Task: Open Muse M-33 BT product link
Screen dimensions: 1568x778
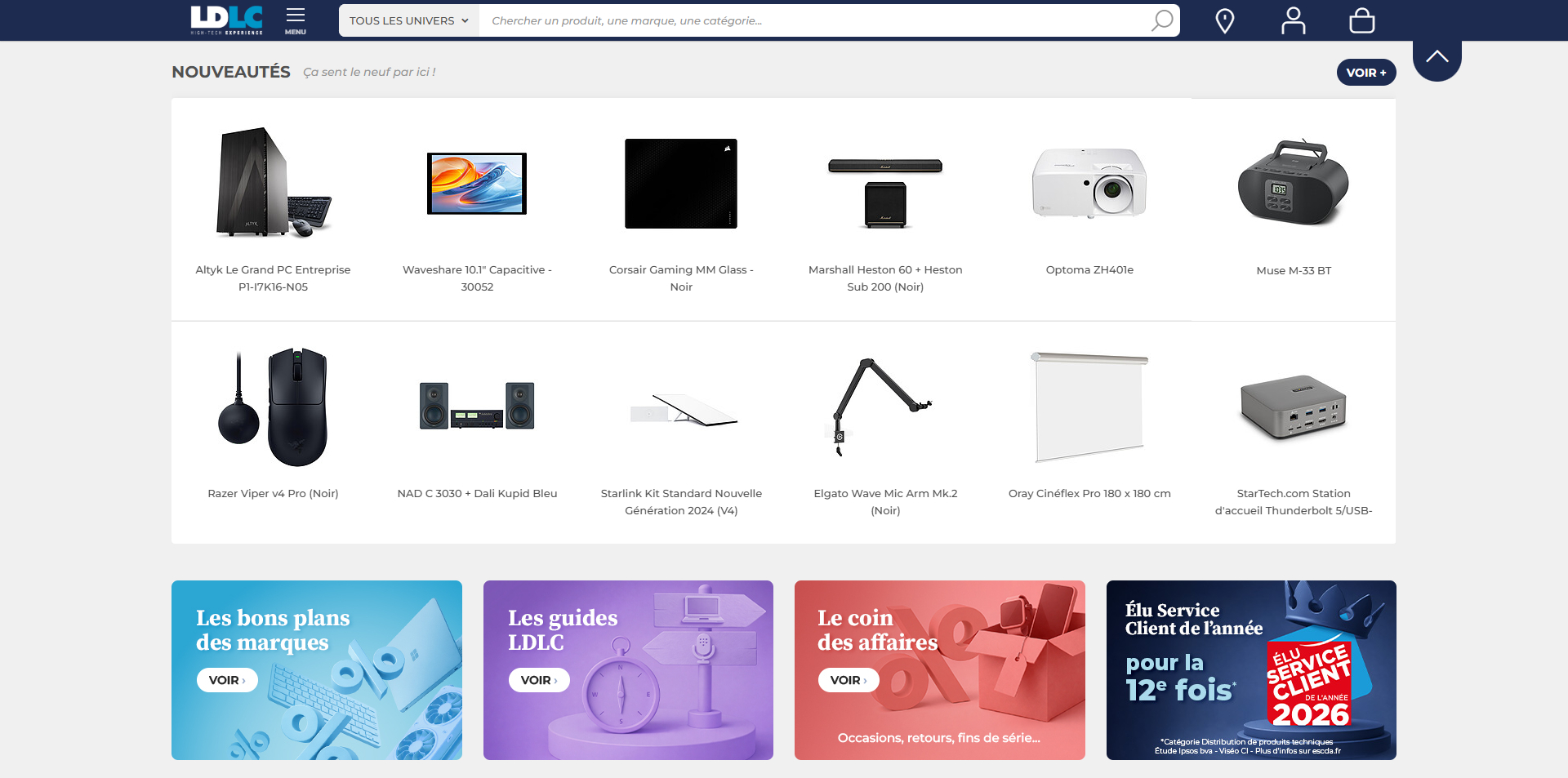Action: pyautogui.click(x=1294, y=270)
